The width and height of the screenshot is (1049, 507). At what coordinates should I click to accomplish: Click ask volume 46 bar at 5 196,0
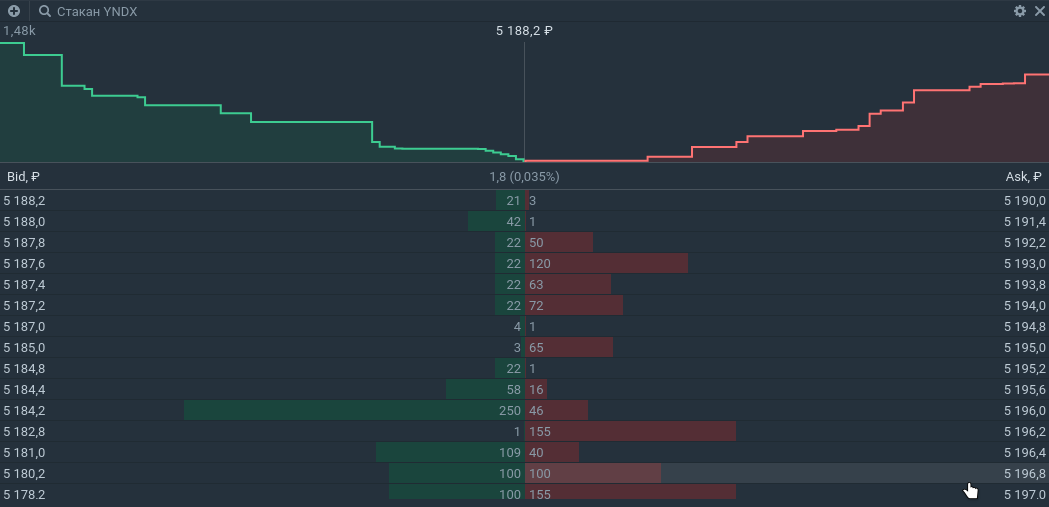(557, 411)
